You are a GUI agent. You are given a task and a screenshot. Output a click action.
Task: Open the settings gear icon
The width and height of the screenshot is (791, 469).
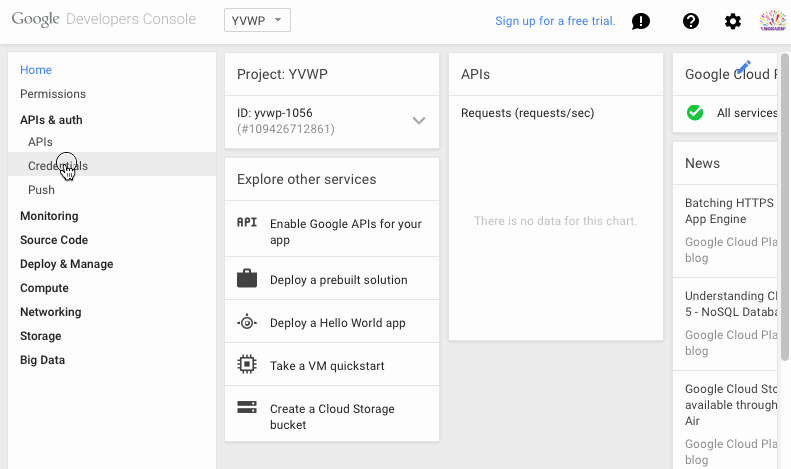click(732, 21)
